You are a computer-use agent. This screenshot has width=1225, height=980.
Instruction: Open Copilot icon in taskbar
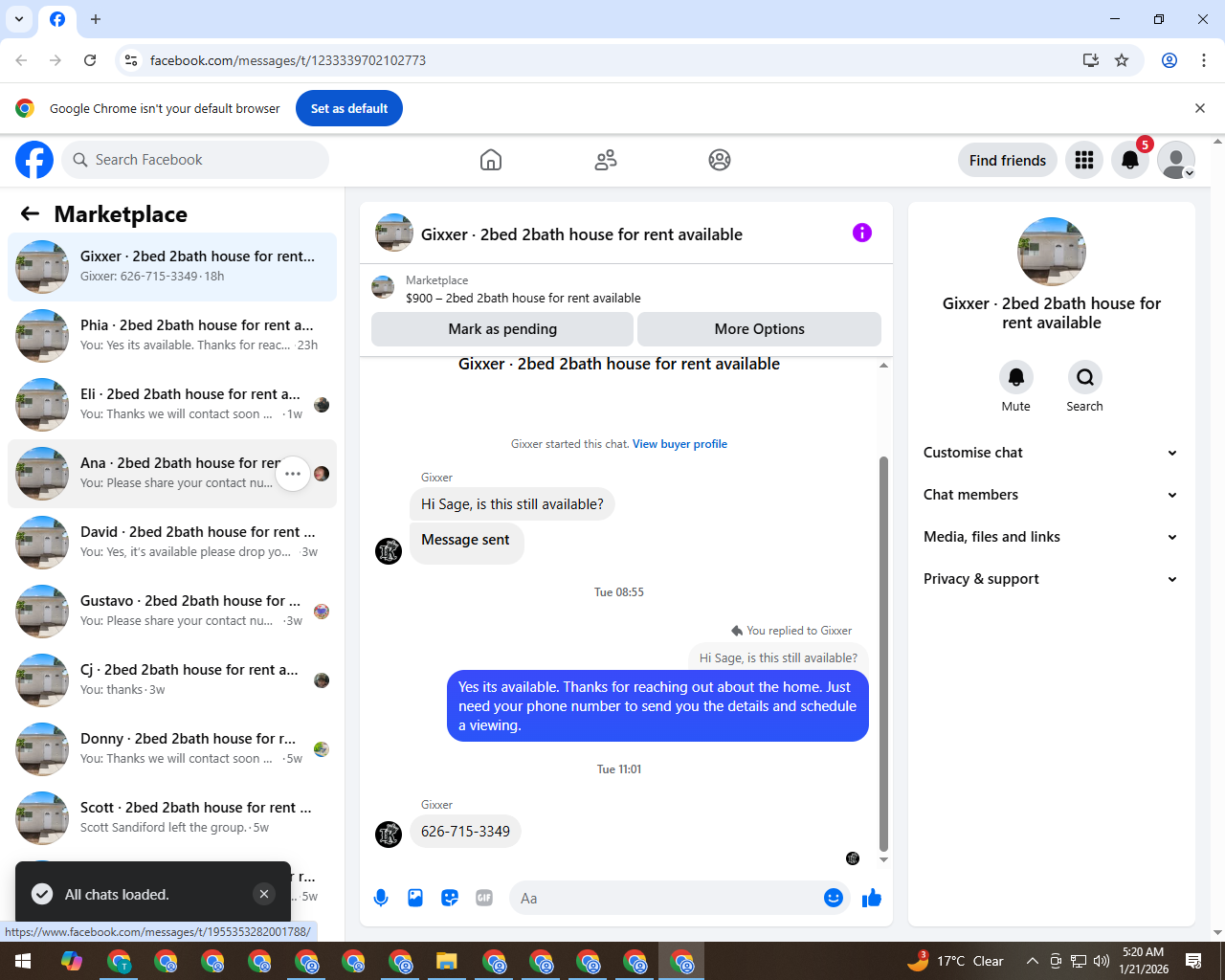pos(72,961)
